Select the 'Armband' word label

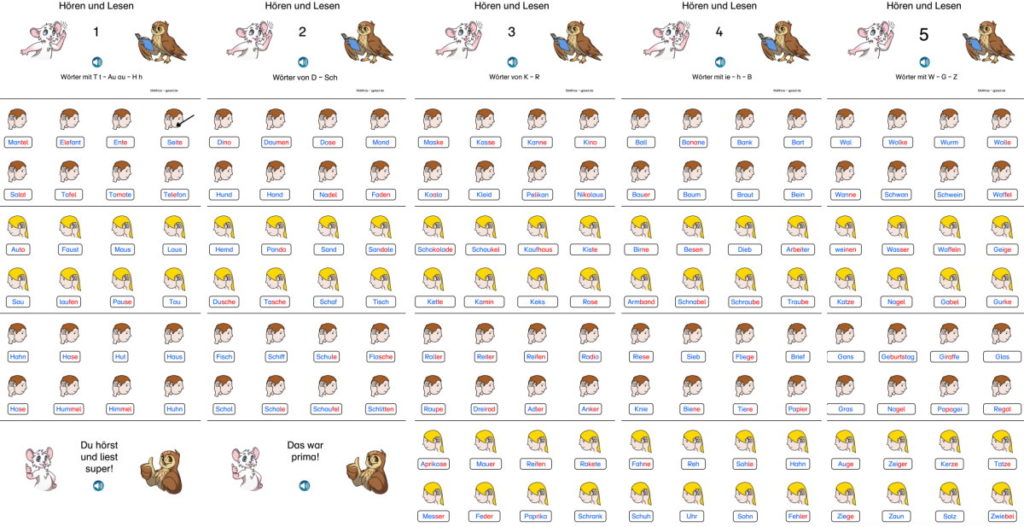coord(641,301)
